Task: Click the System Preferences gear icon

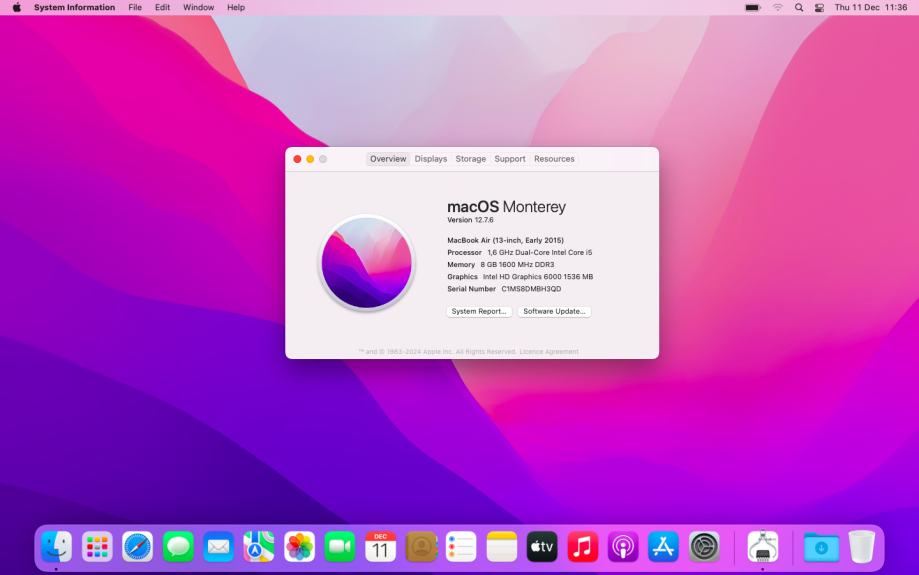Action: [x=704, y=547]
